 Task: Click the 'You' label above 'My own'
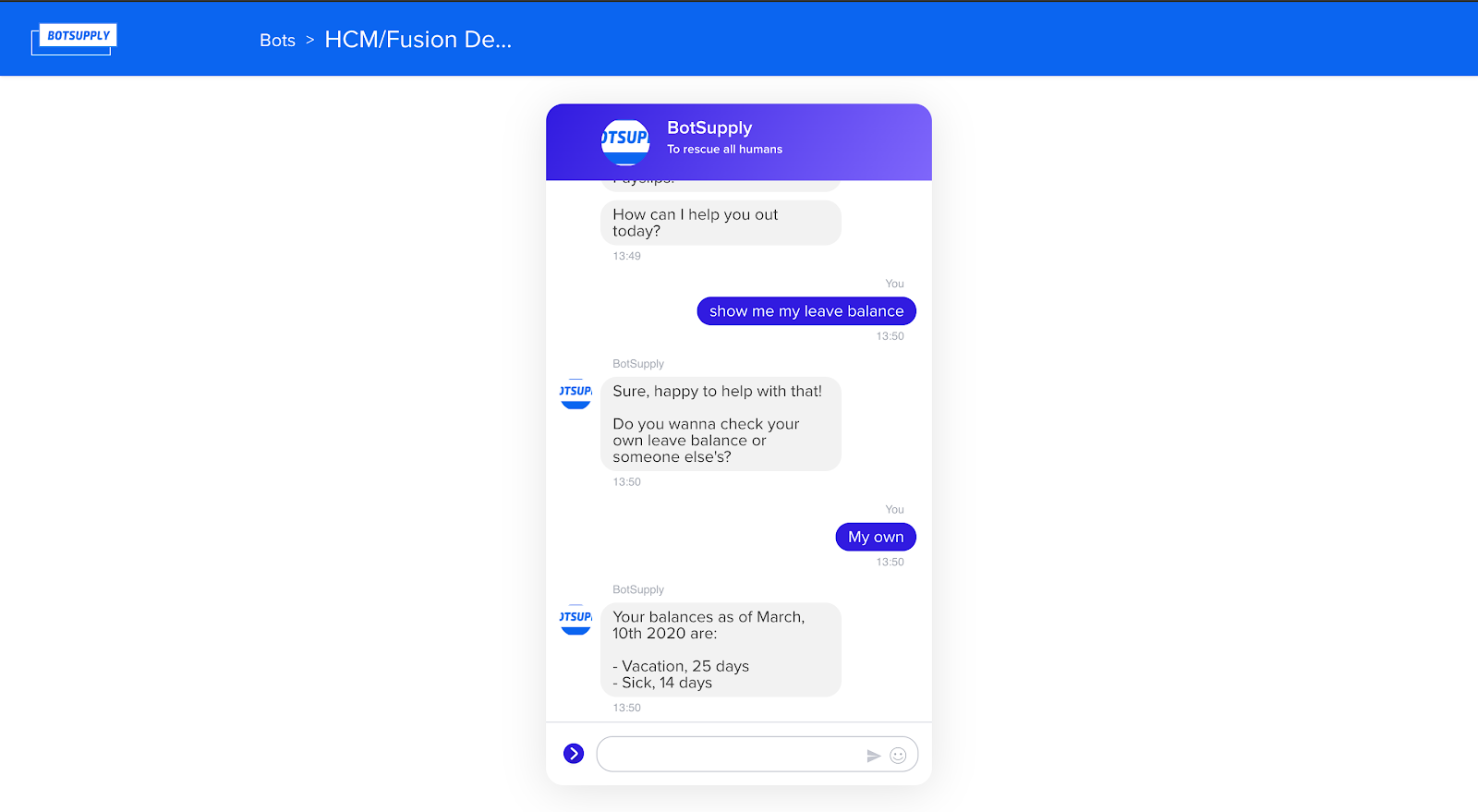894,509
